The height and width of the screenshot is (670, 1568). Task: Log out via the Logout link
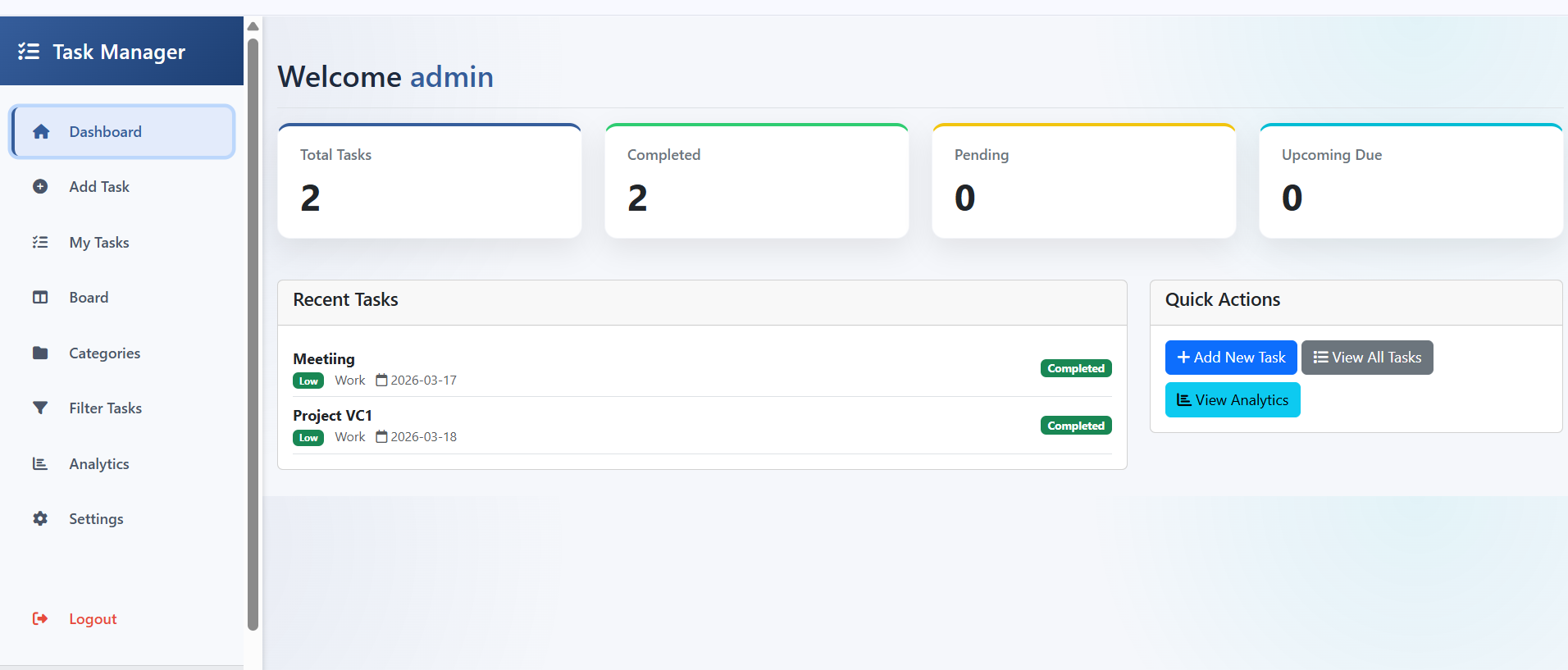122,619
